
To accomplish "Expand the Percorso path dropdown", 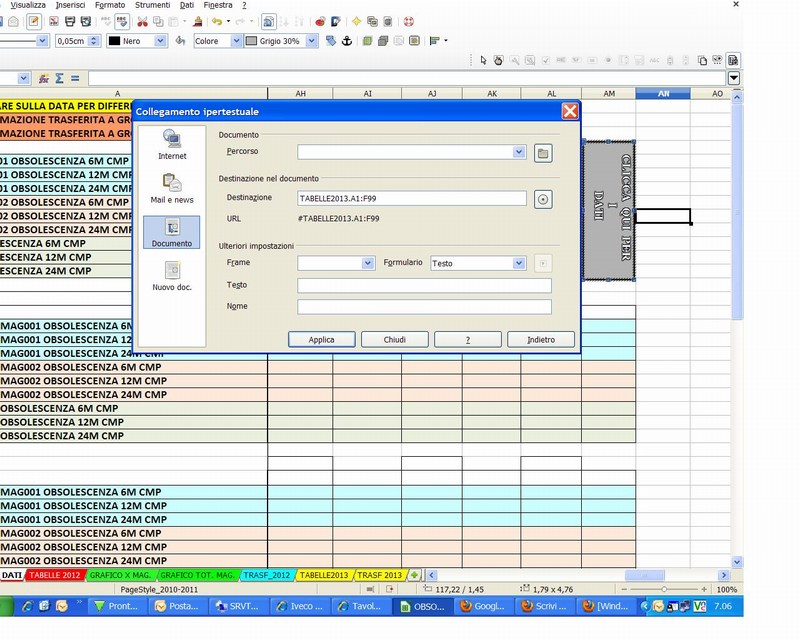I will (x=518, y=152).
